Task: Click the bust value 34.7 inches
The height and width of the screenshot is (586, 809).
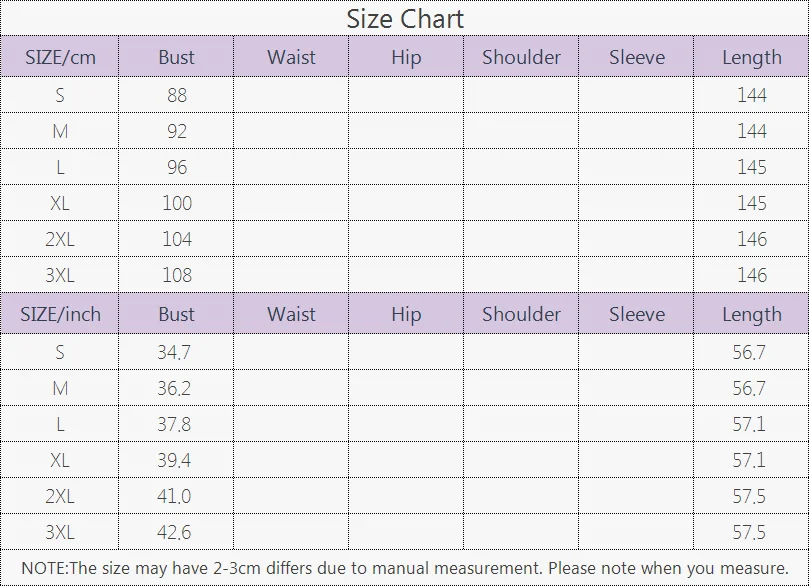Action: coord(174,352)
